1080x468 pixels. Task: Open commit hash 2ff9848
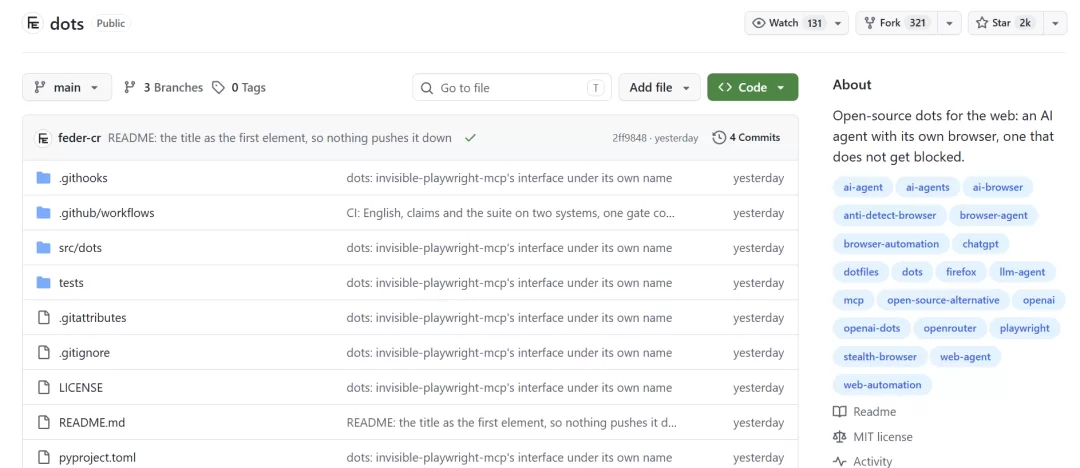(630, 138)
